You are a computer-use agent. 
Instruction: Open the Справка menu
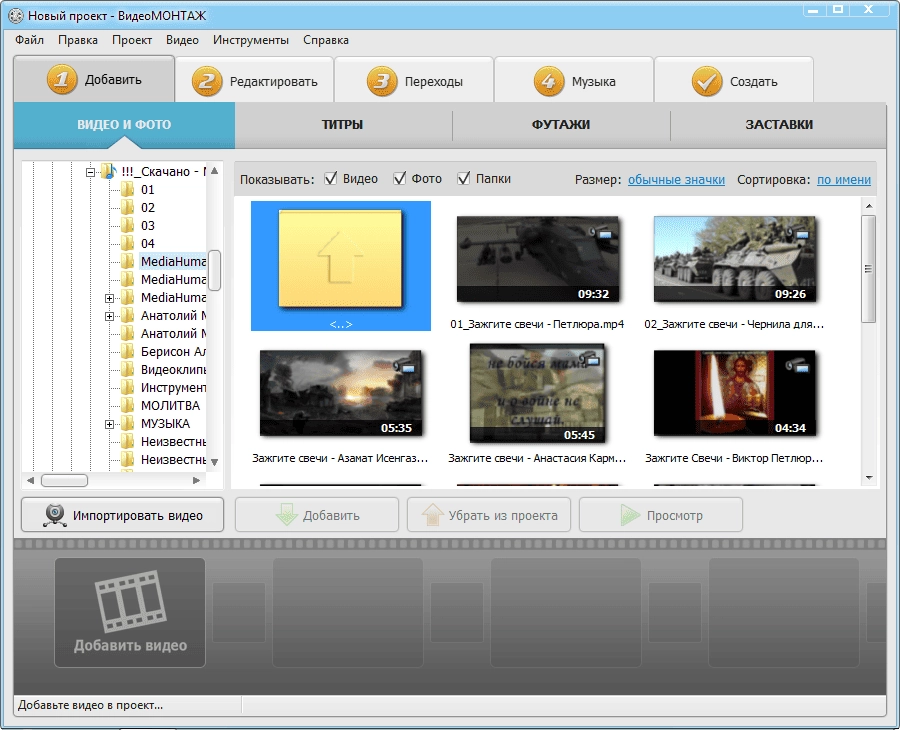coord(326,40)
